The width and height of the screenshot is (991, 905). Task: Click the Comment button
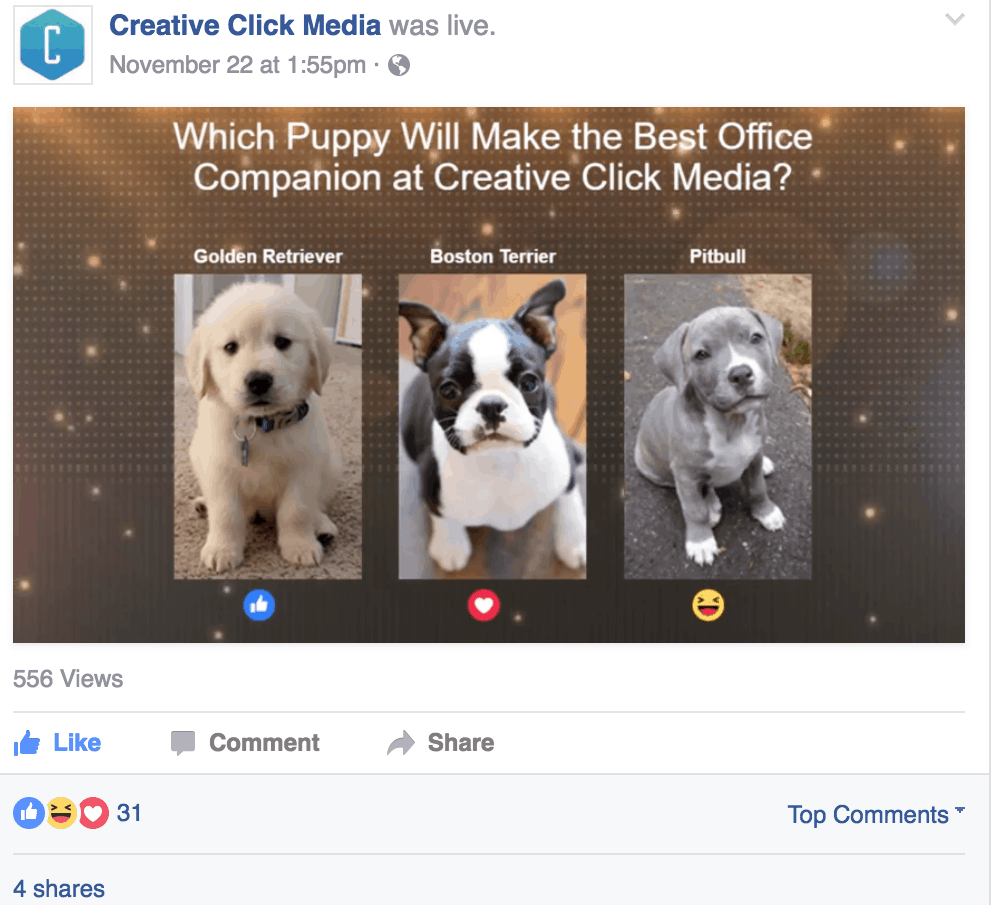[245, 743]
